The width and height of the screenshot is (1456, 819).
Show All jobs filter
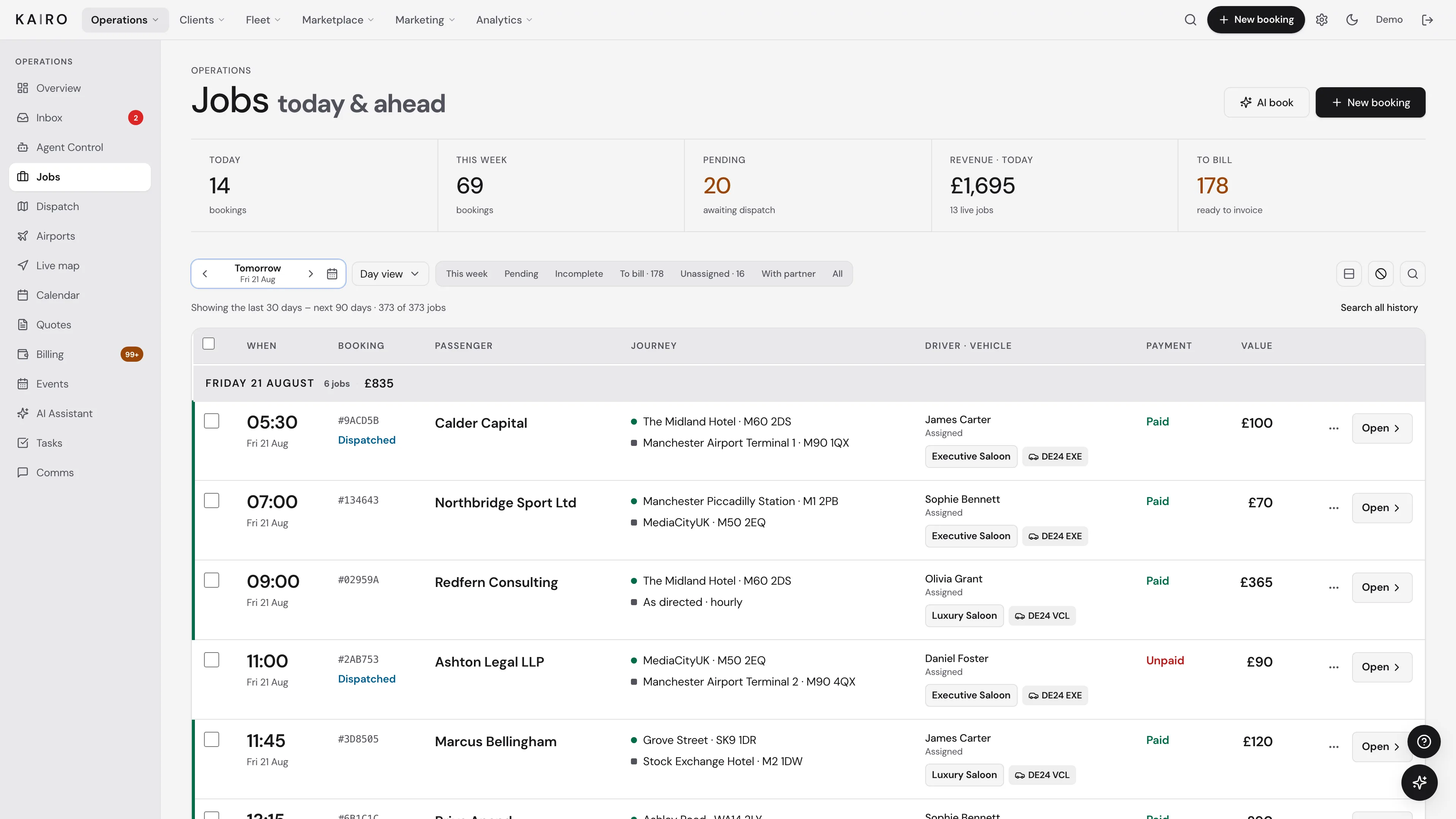(x=837, y=273)
